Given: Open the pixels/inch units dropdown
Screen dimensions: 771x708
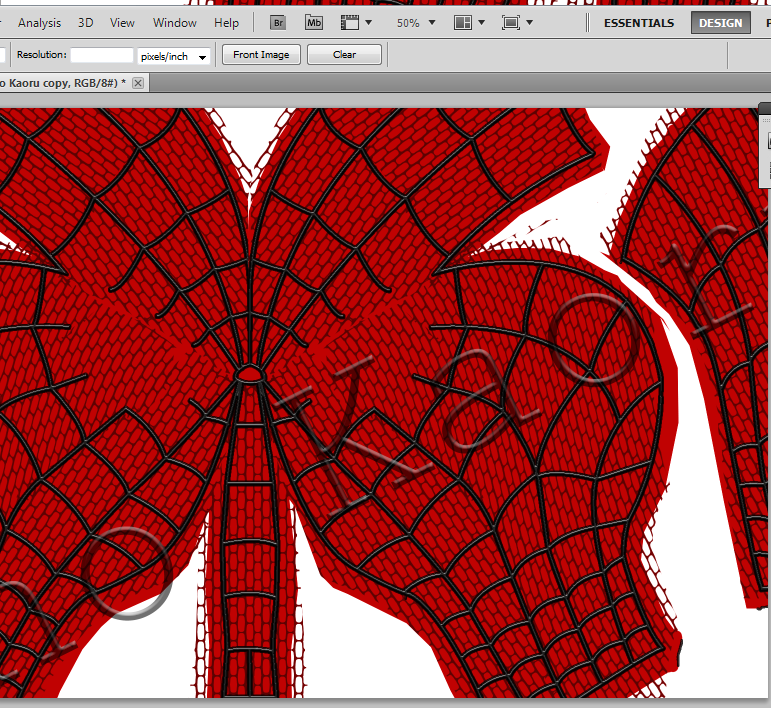Looking at the screenshot, I should 174,57.
